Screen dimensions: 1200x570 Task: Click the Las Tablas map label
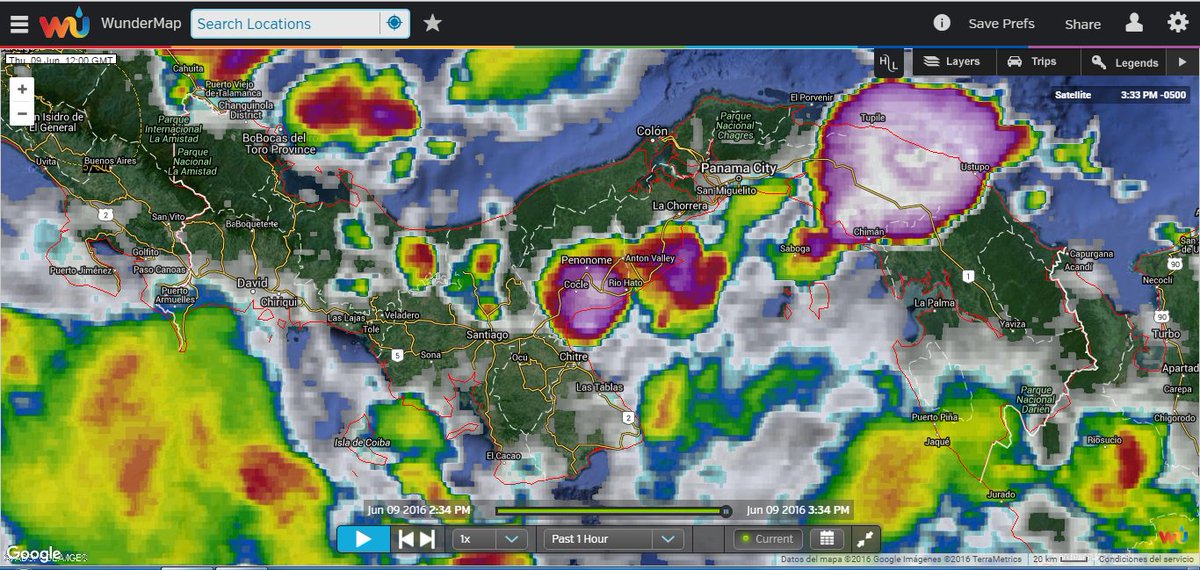point(600,387)
